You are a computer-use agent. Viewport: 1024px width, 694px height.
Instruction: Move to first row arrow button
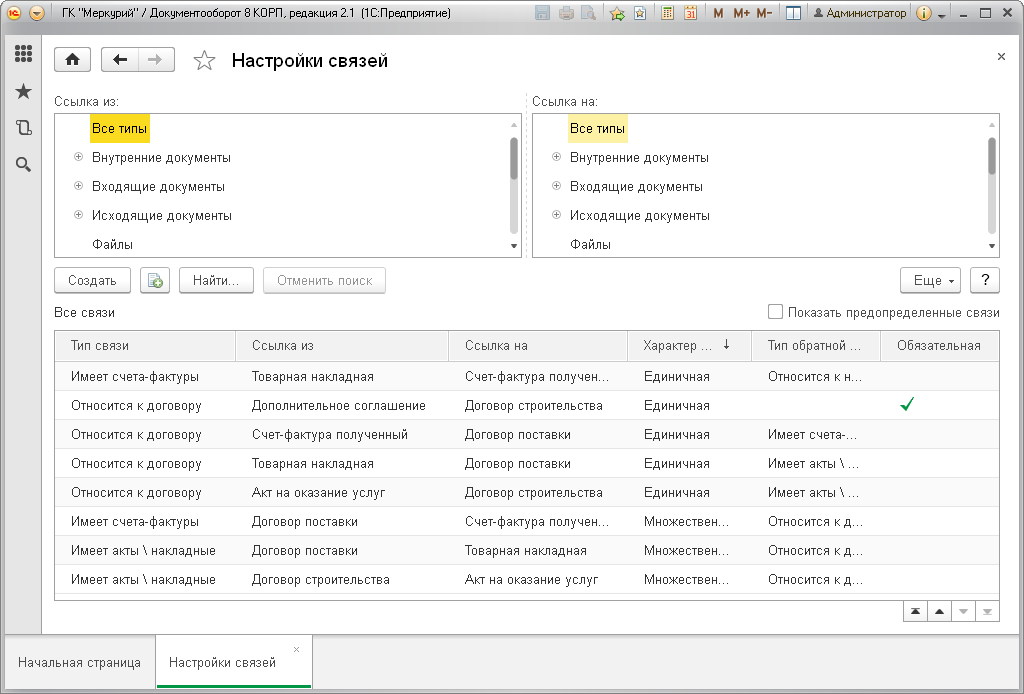916,612
